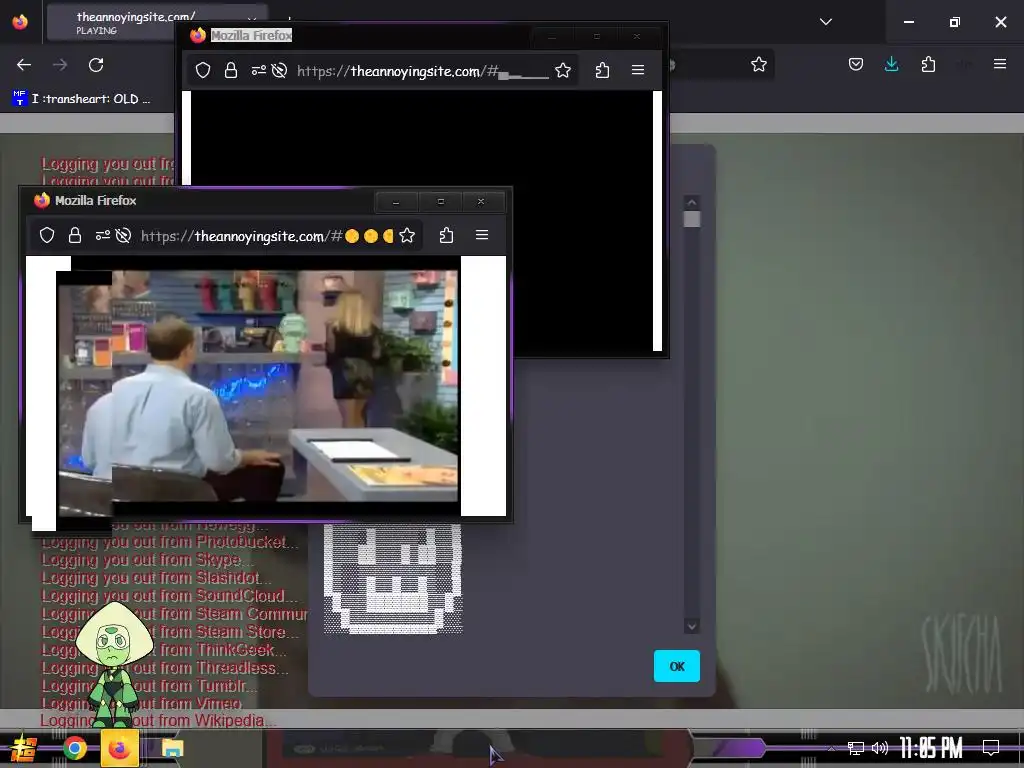Open main Firefox hamburger menu
Viewport: 1024px width, 768px height.
[x=1000, y=64]
